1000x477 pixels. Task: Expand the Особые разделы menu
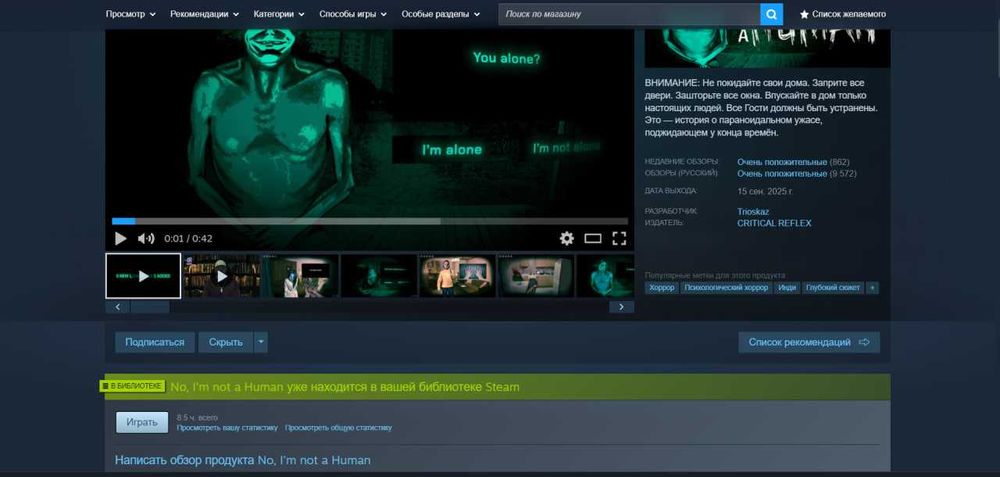click(x=441, y=14)
